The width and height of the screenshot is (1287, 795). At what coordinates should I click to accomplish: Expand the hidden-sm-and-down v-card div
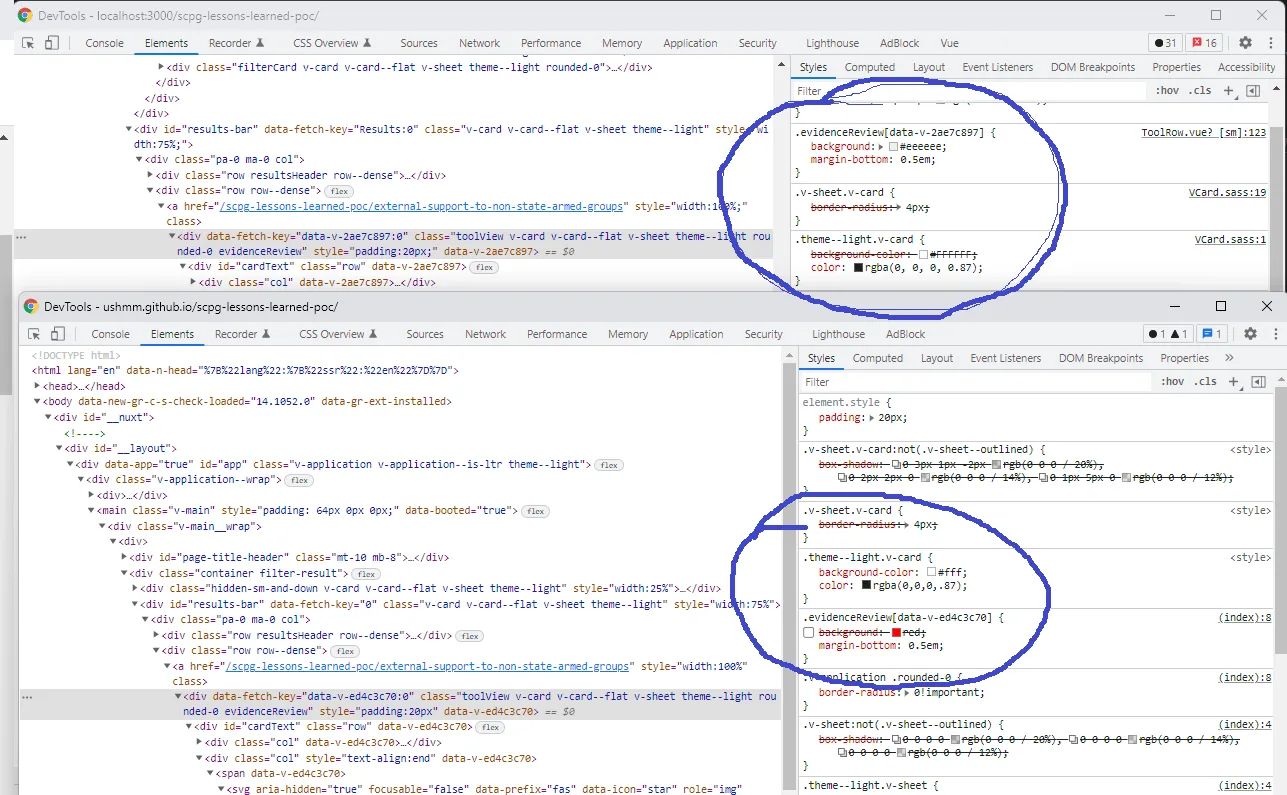point(135,588)
